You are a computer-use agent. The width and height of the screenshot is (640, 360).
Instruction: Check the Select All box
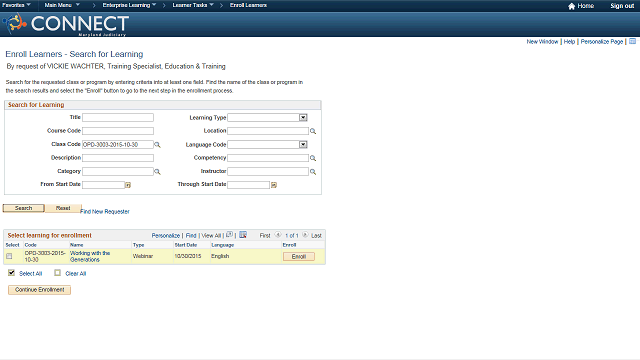(x=11, y=273)
